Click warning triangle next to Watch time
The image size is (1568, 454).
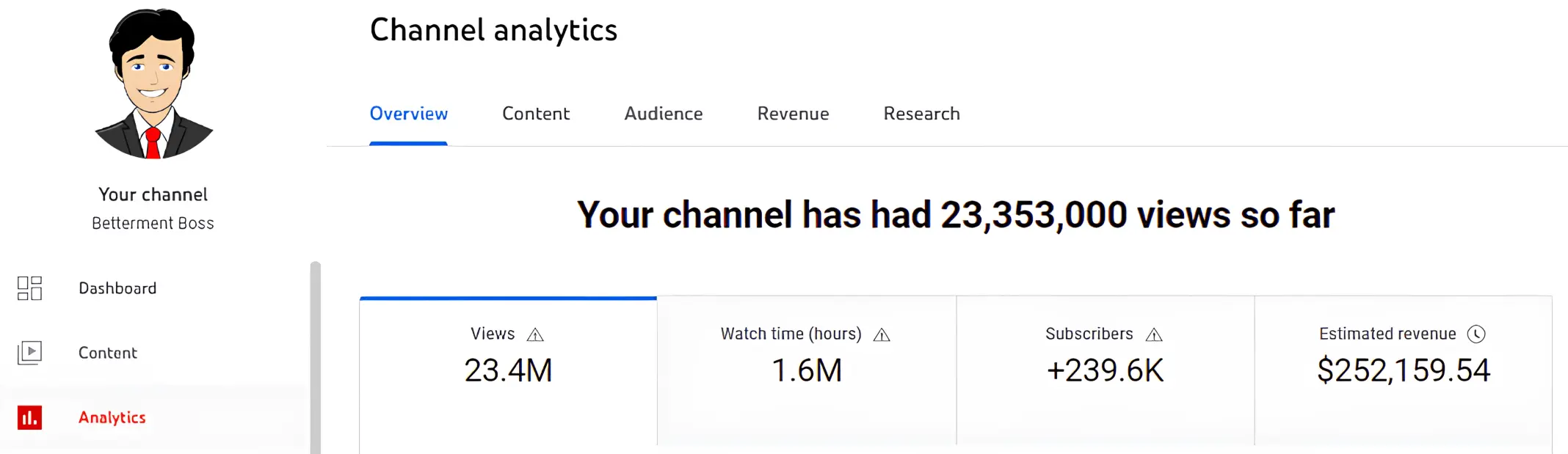882,335
